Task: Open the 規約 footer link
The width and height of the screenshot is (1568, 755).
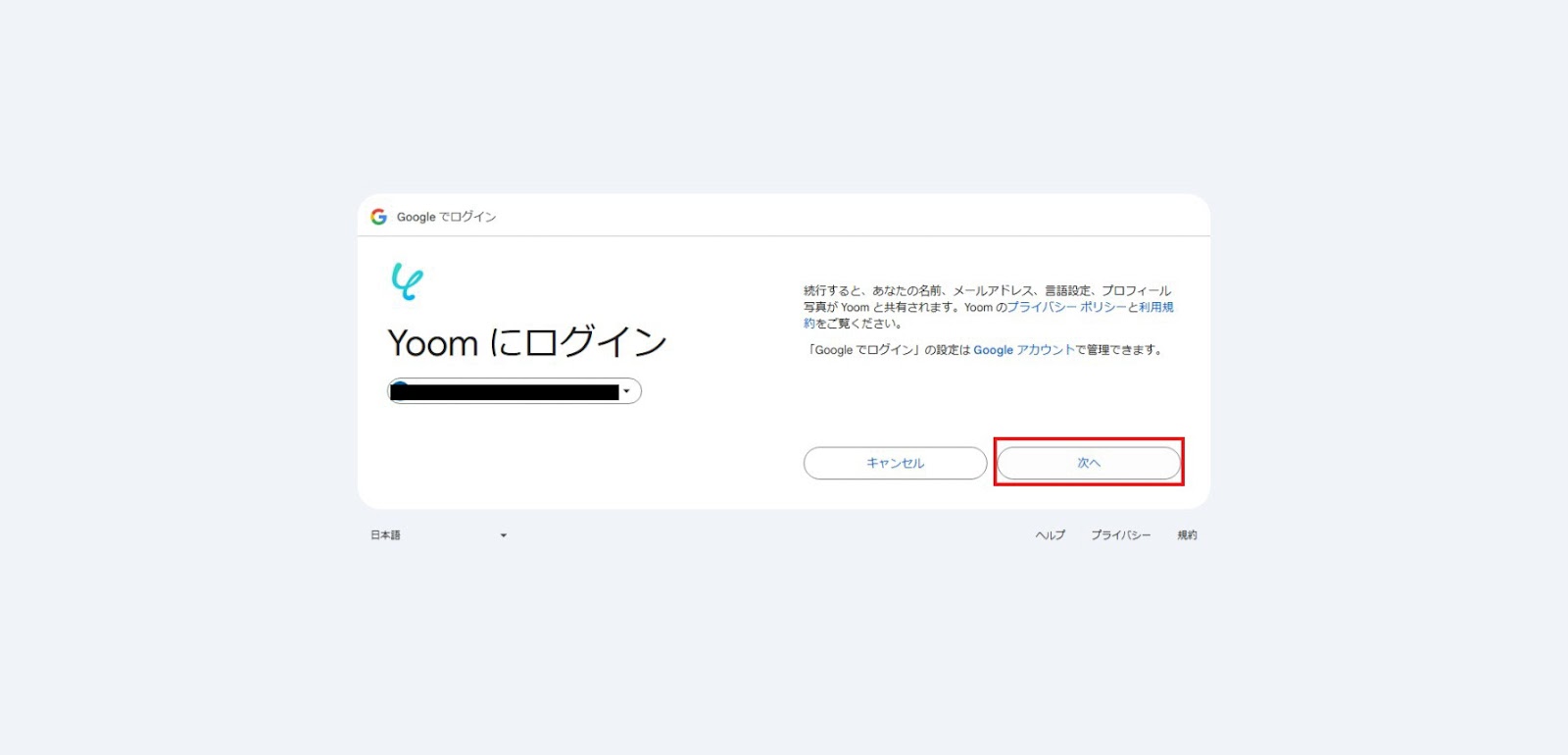Action: click(x=1187, y=535)
